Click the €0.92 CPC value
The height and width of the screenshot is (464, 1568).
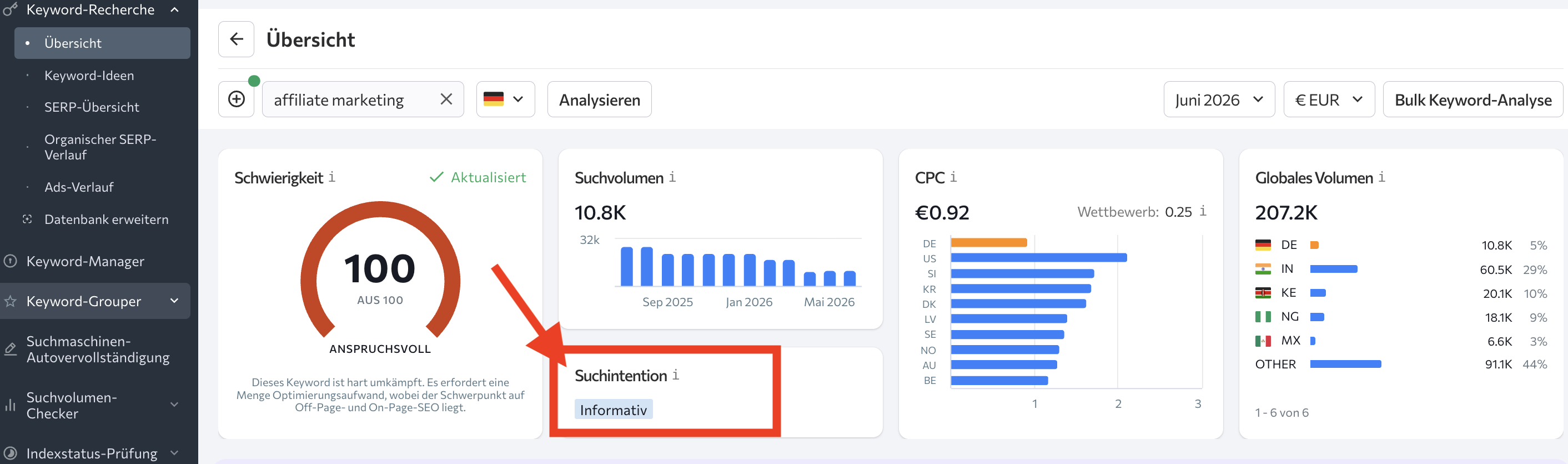(942, 212)
